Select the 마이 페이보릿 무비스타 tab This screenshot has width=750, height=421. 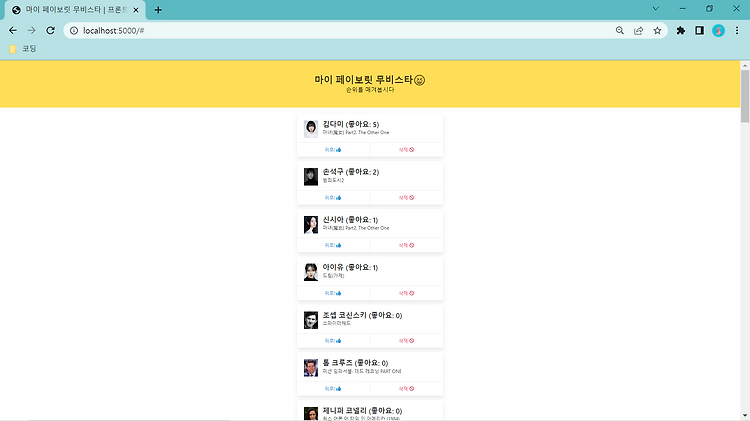click(75, 10)
